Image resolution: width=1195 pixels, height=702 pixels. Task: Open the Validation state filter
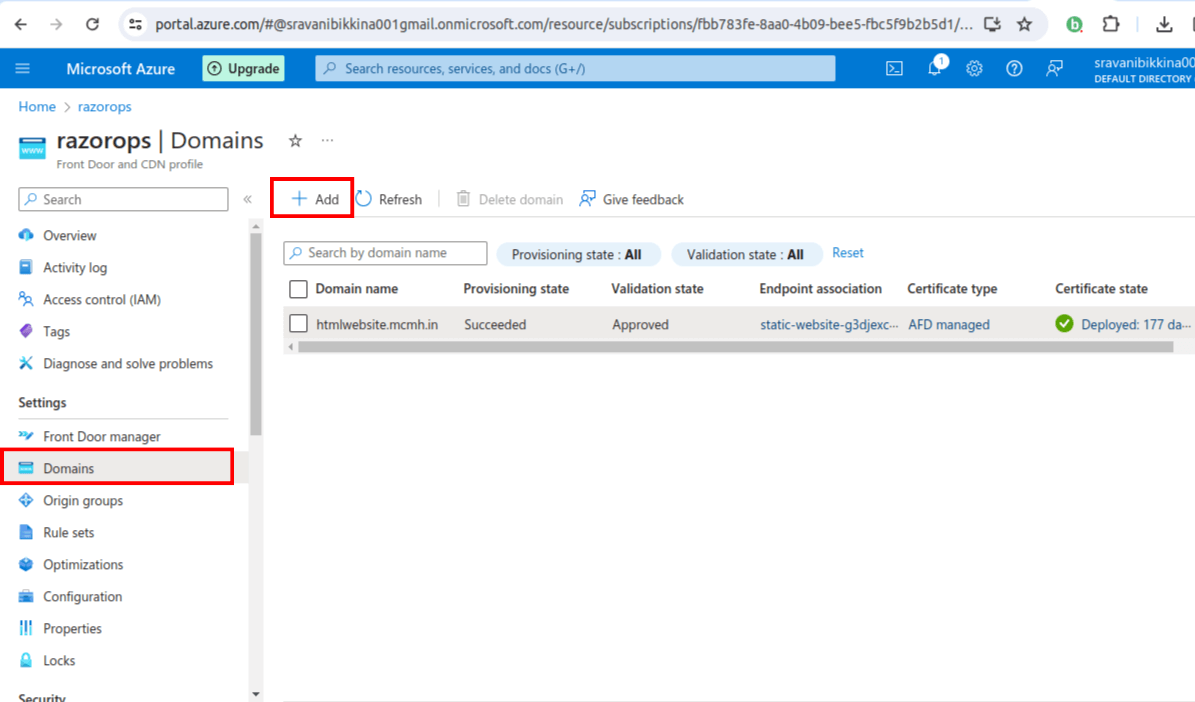click(746, 254)
